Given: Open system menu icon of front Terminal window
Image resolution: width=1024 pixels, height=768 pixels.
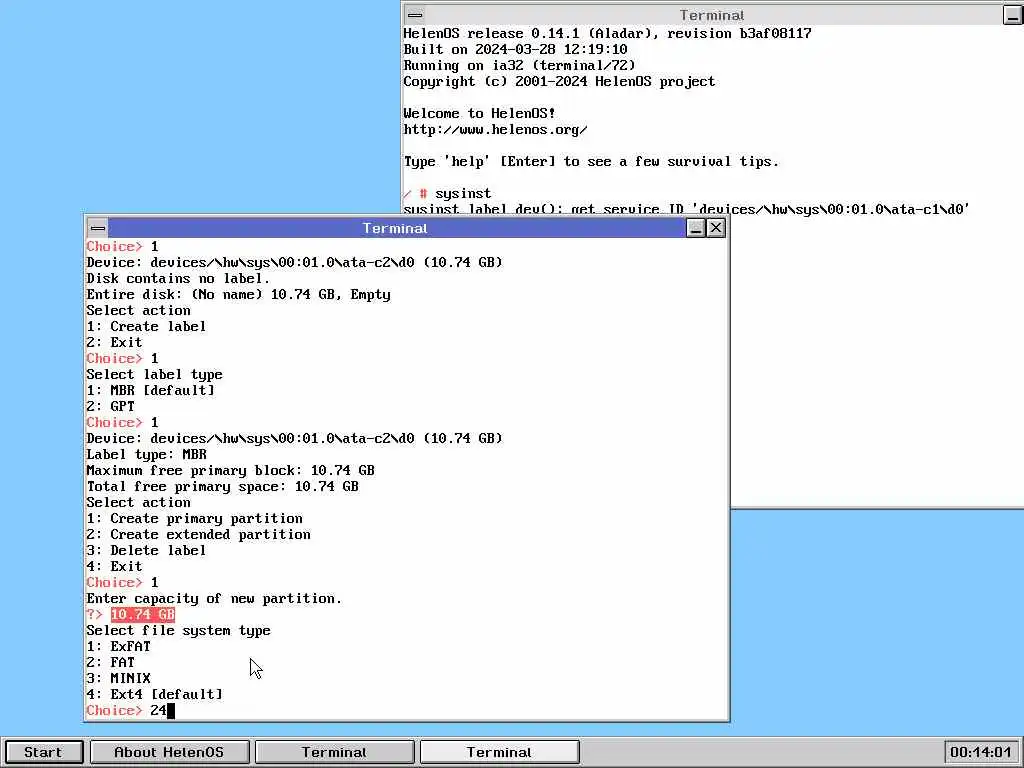Looking at the screenshot, I should tap(98, 228).
